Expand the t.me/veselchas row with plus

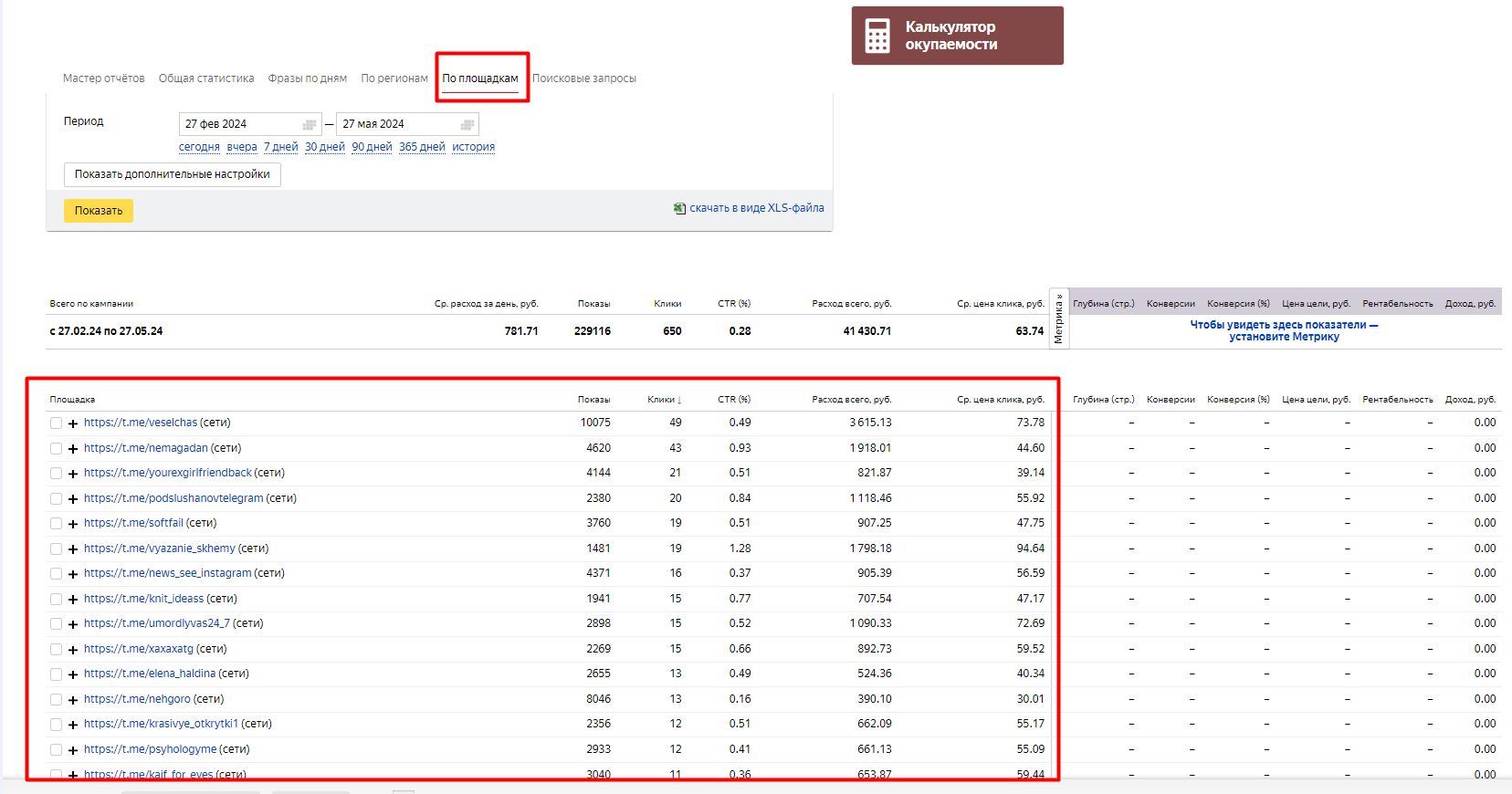click(73, 423)
